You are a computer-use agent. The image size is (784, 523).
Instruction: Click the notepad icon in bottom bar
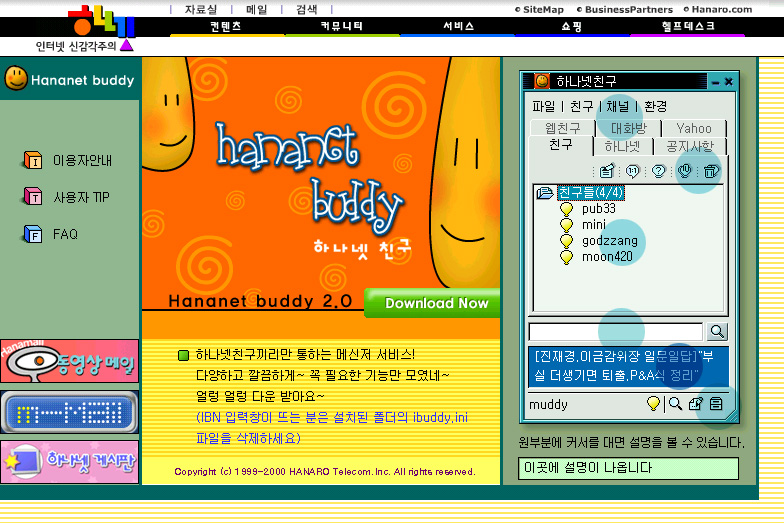[x=696, y=404]
